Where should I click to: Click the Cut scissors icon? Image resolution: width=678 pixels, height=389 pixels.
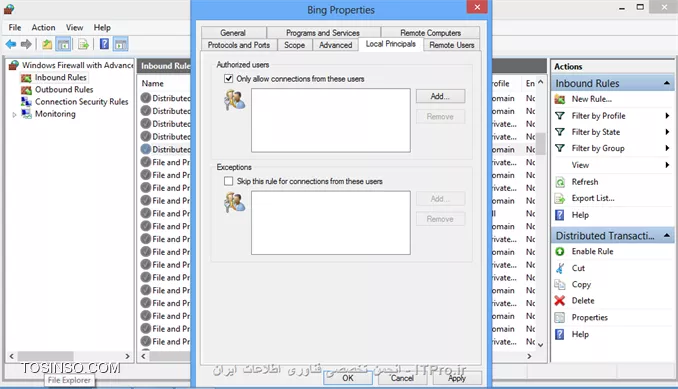pyautogui.click(x=560, y=268)
